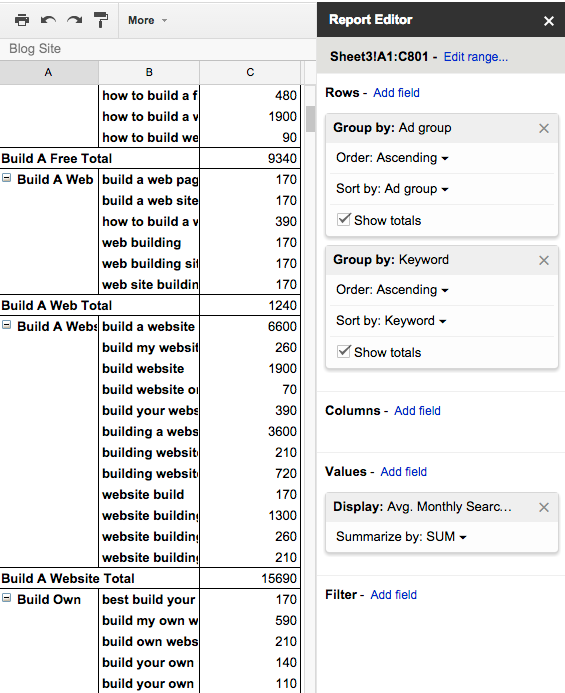565x693 pixels.
Task: Open the Order dropdown under Ad group
Action: click(392, 158)
